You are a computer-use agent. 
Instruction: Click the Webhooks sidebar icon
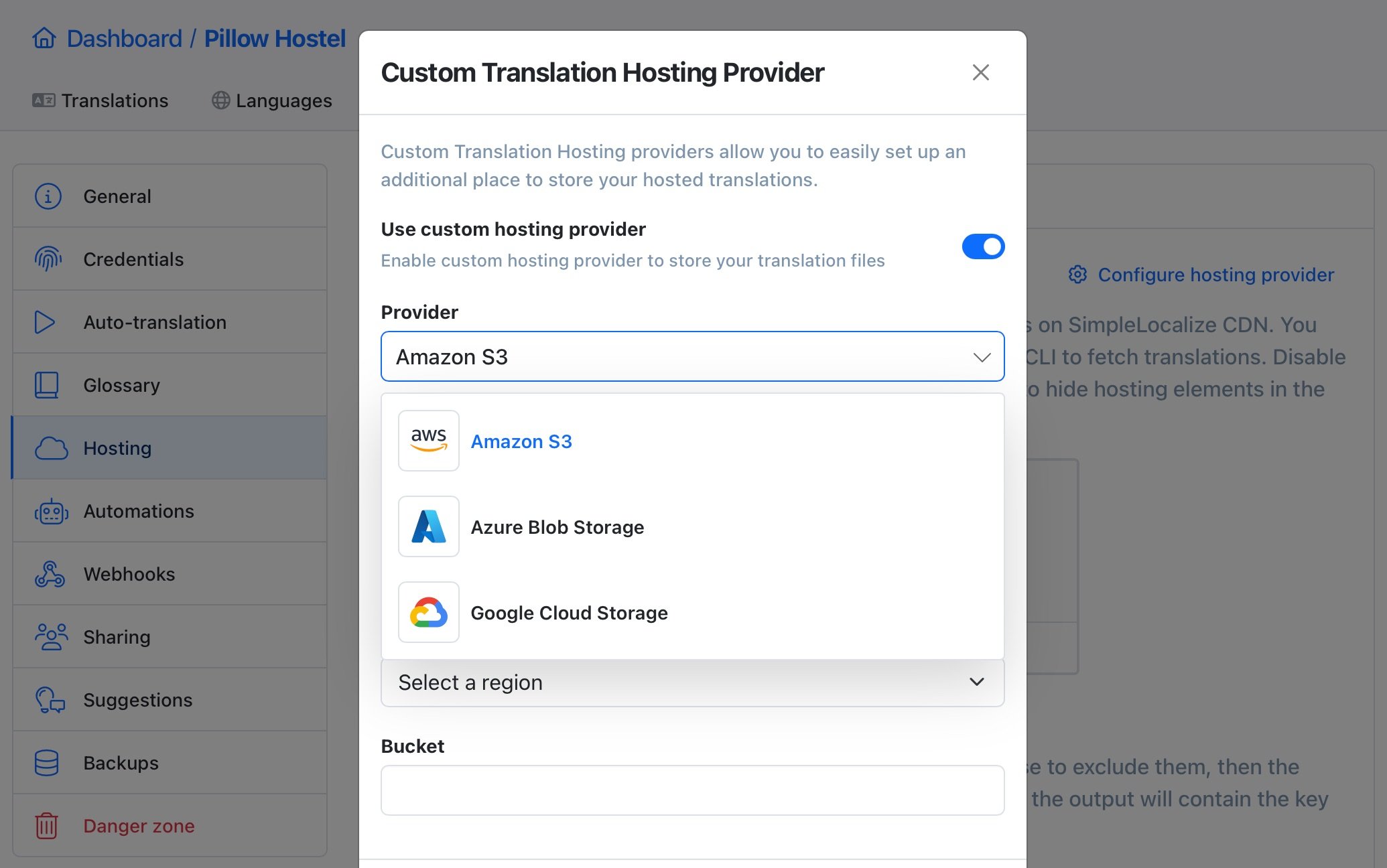pos(49,573)
